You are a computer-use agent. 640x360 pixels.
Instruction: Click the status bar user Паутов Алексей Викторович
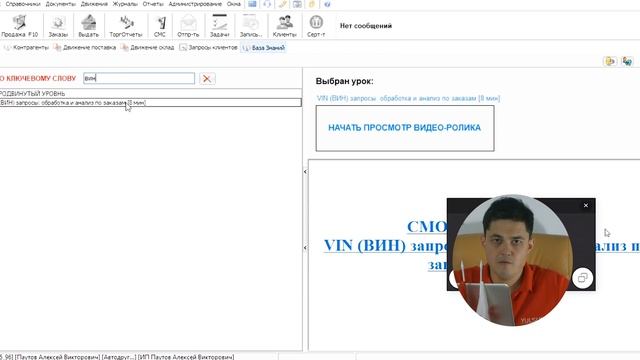tap(57, 357)
